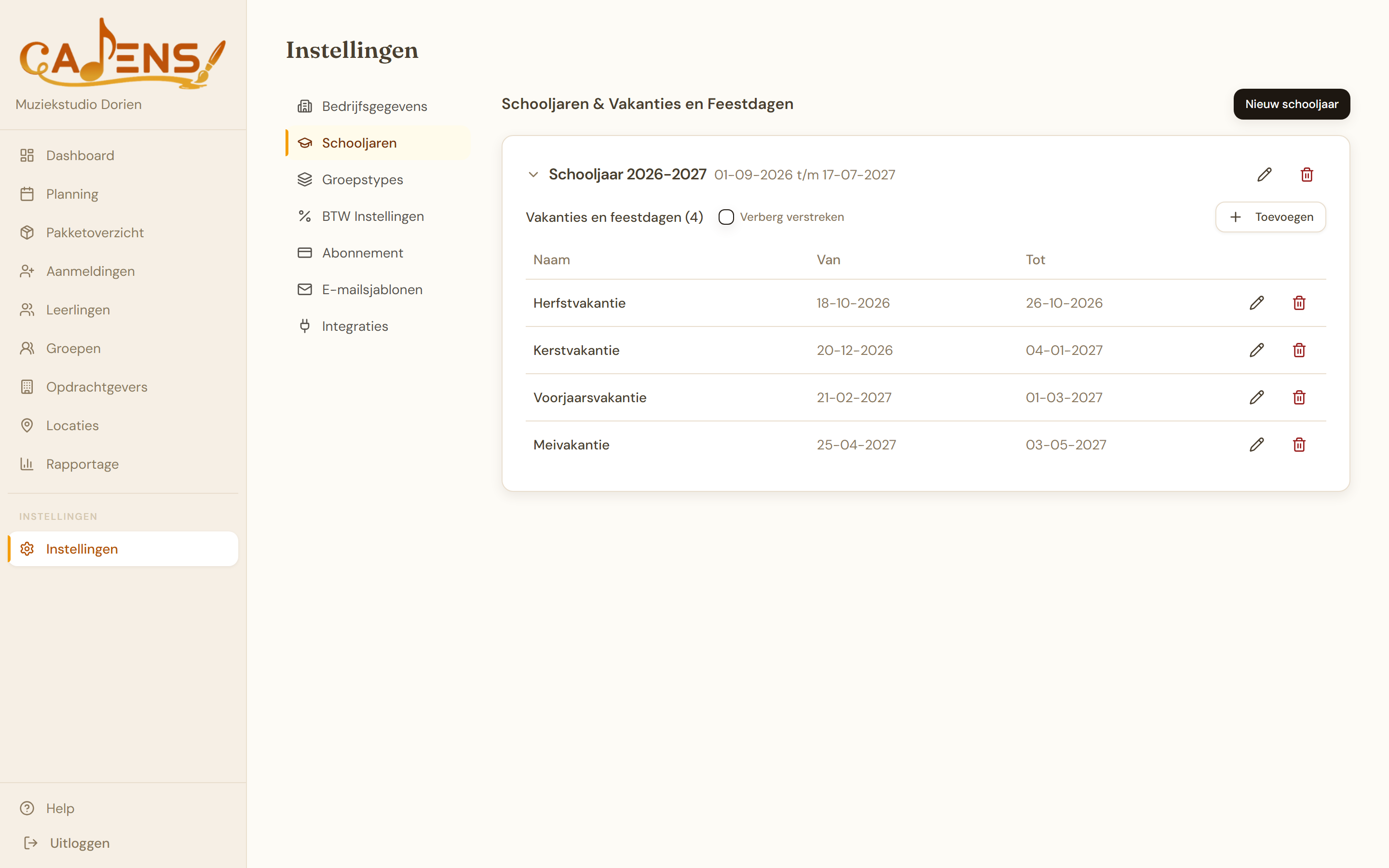Go to Abonnement settings
1389x868 pixels.
[378, 253]
